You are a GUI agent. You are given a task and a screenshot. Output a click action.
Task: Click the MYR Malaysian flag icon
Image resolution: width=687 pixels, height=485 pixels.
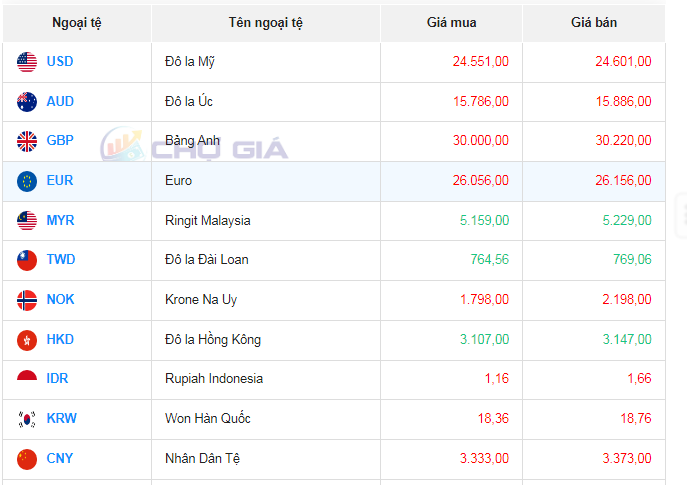27,220
